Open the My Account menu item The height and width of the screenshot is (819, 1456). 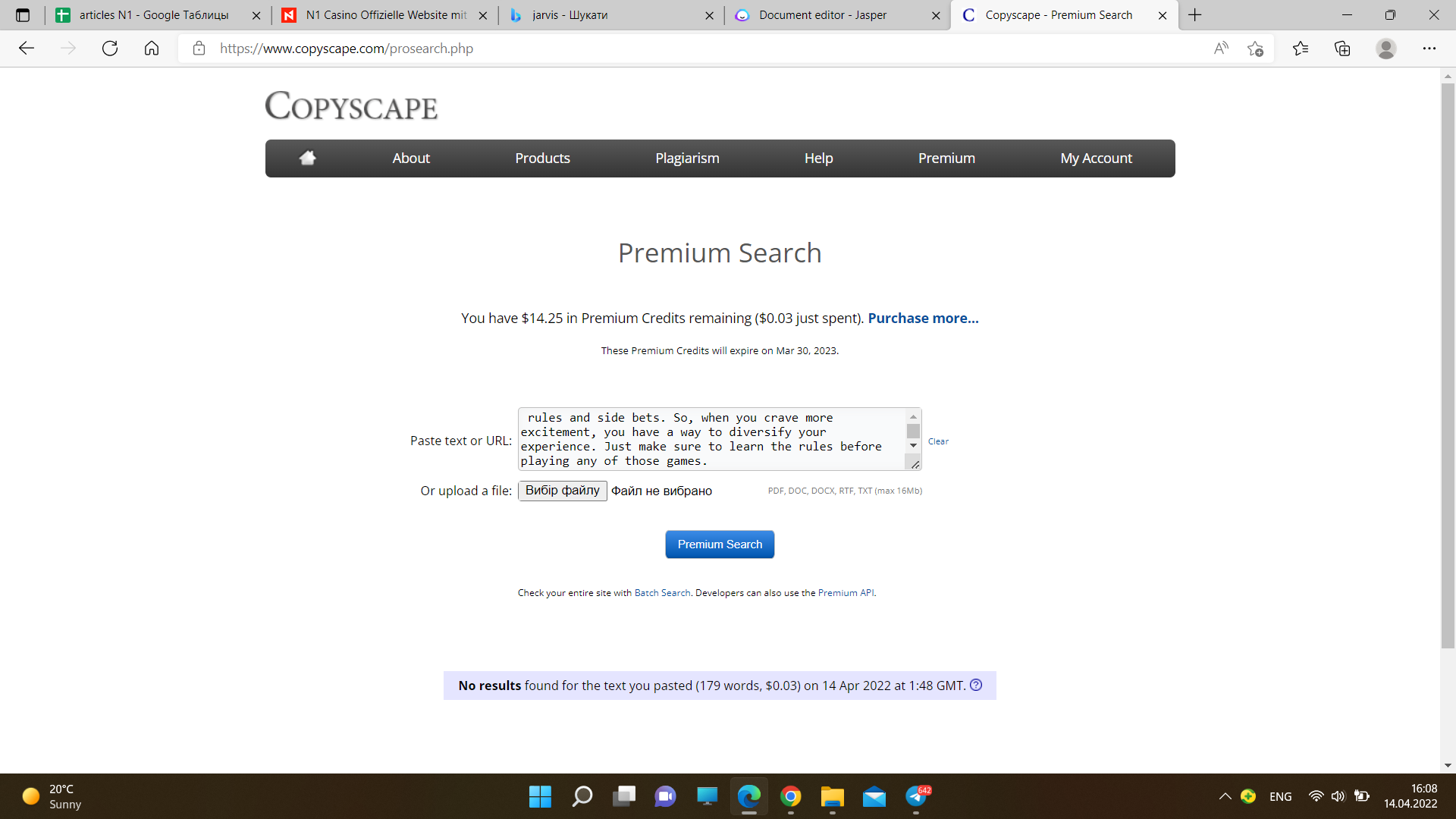(1096, 158)
